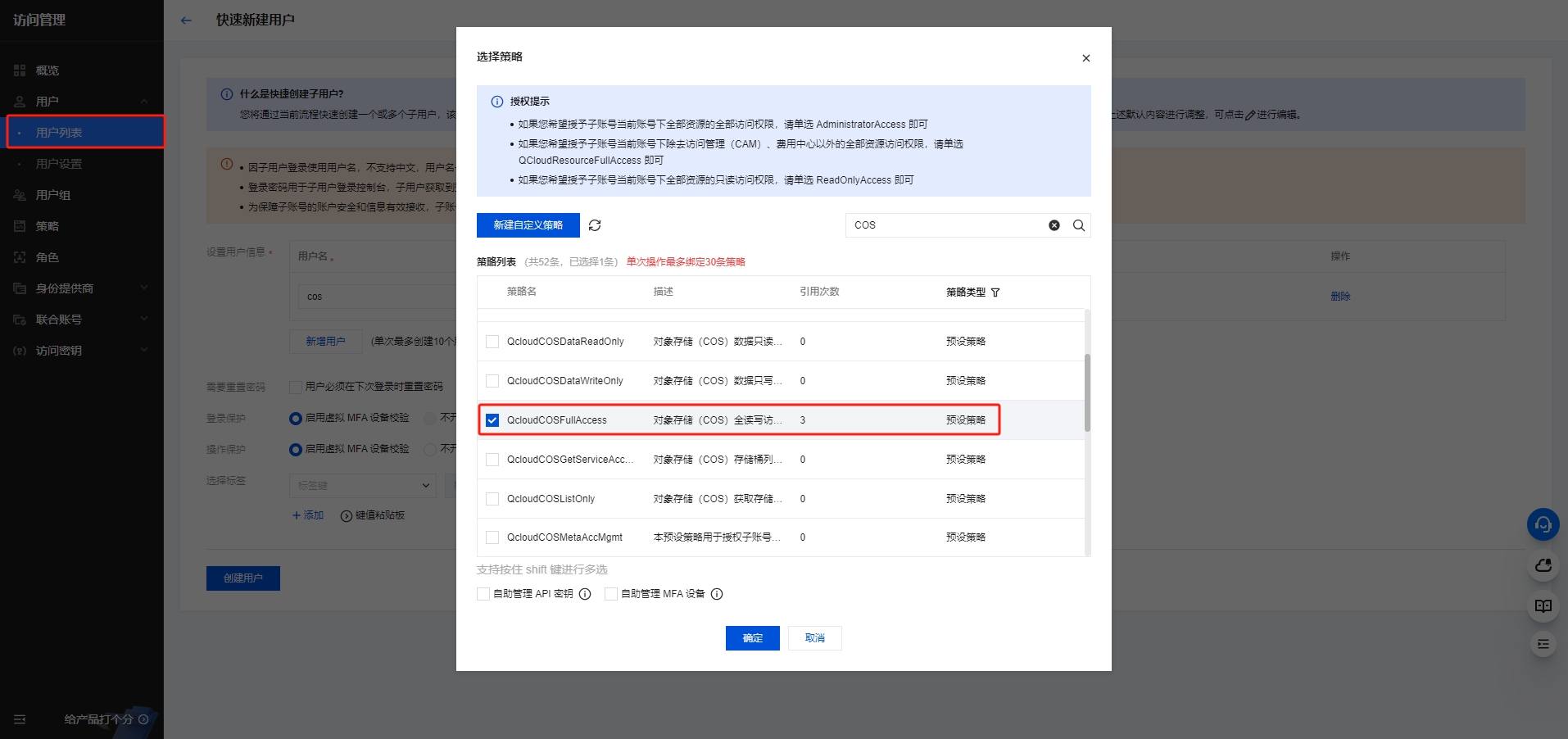This screenshot has width=1568, height=739.
Task: Open the customer support headset icon
Action: (x=1543, y=524)
